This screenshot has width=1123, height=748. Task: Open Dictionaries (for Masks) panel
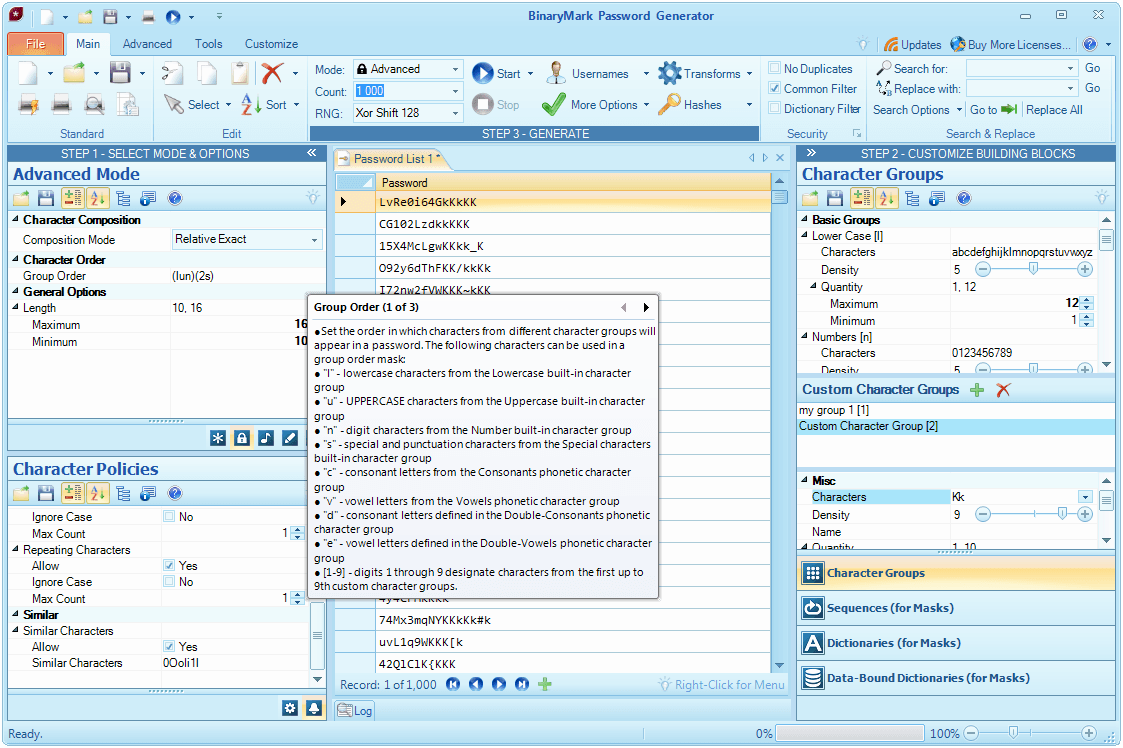tap(956, 643)
